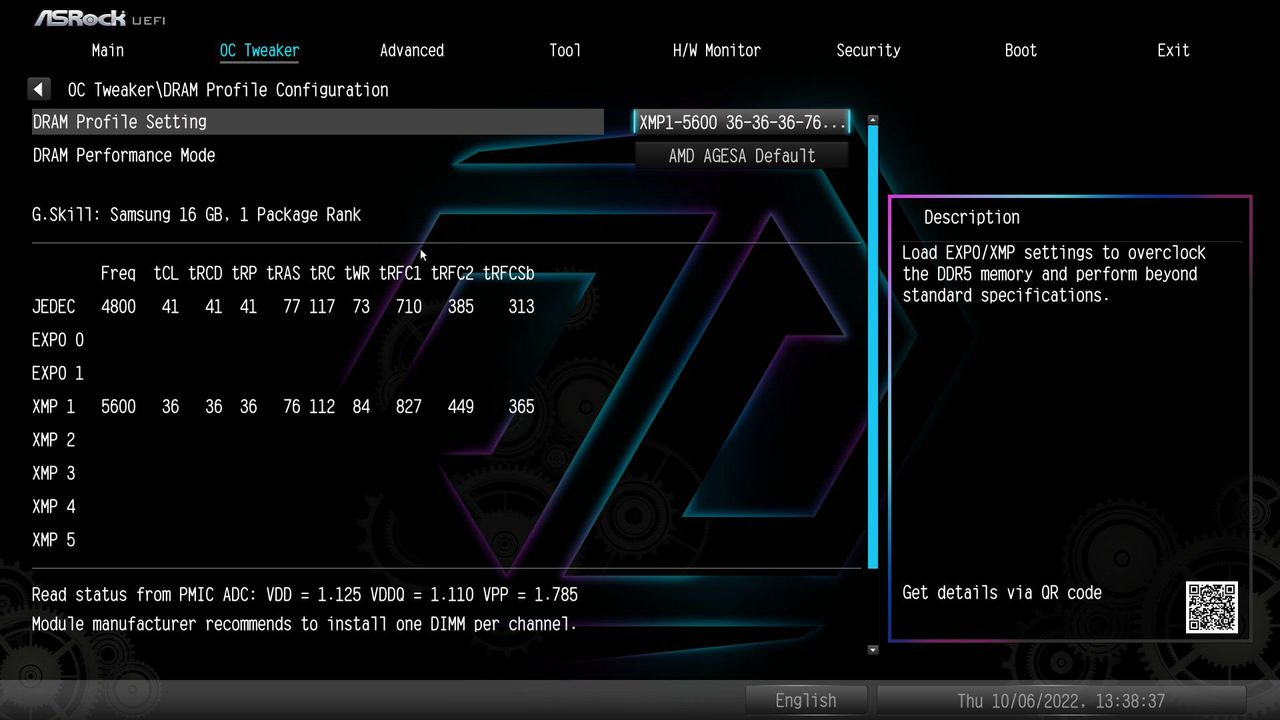The image size is (1280, 720).
Task: Click the tCL column header
Action: coord(166,273)
